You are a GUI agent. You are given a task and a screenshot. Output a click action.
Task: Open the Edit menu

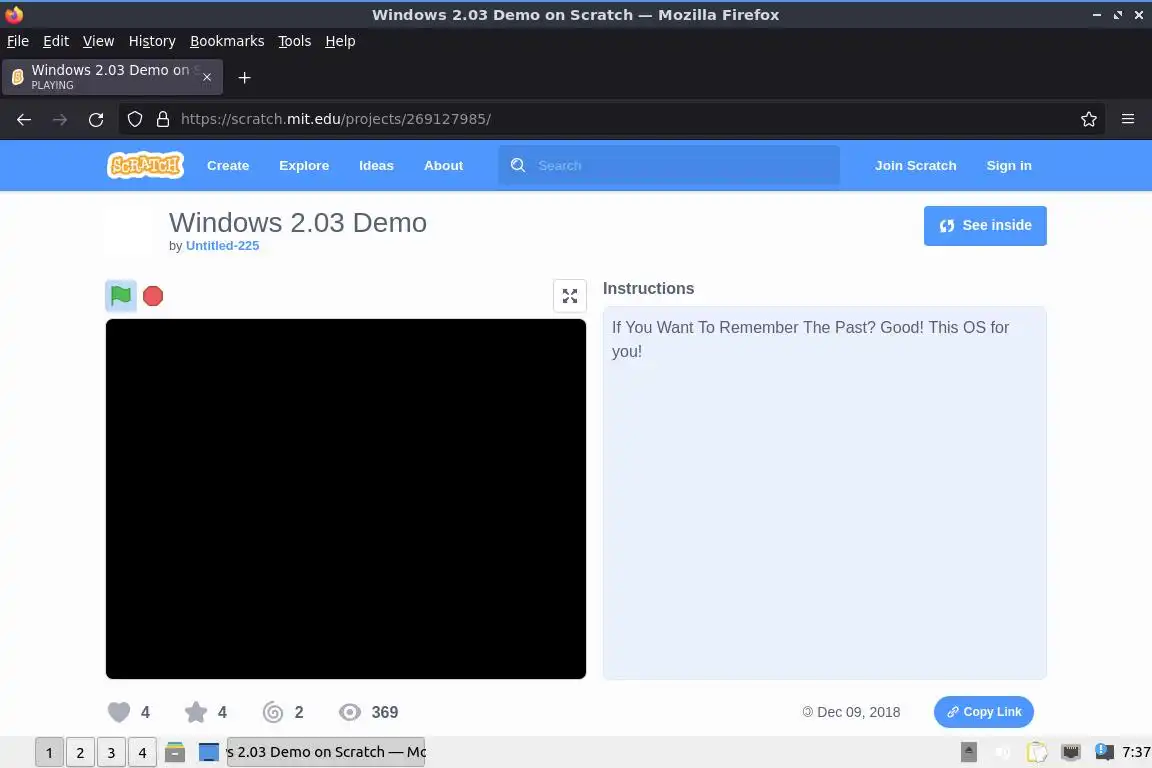click(x=56, y=41)
